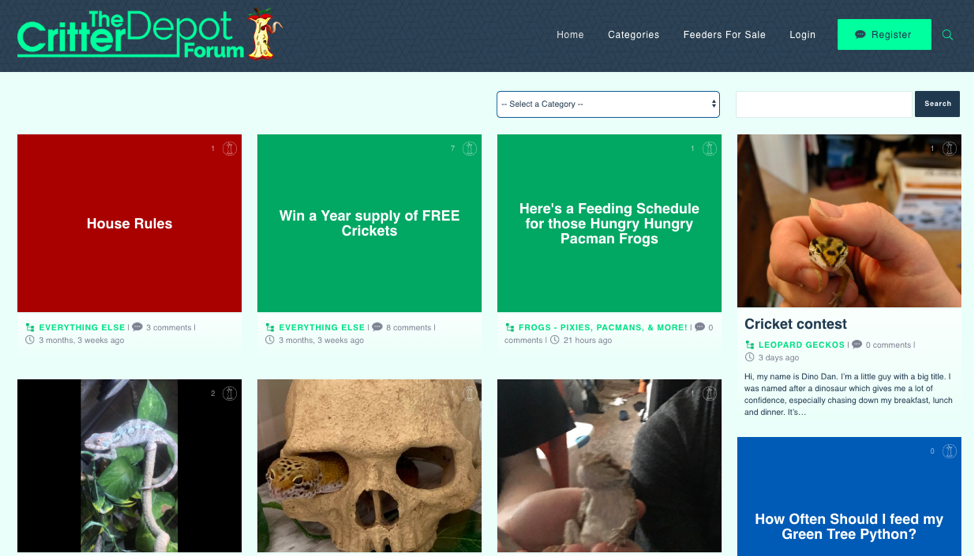Click the apple like icon on Free Crickets card

click(x=470, y=148)
